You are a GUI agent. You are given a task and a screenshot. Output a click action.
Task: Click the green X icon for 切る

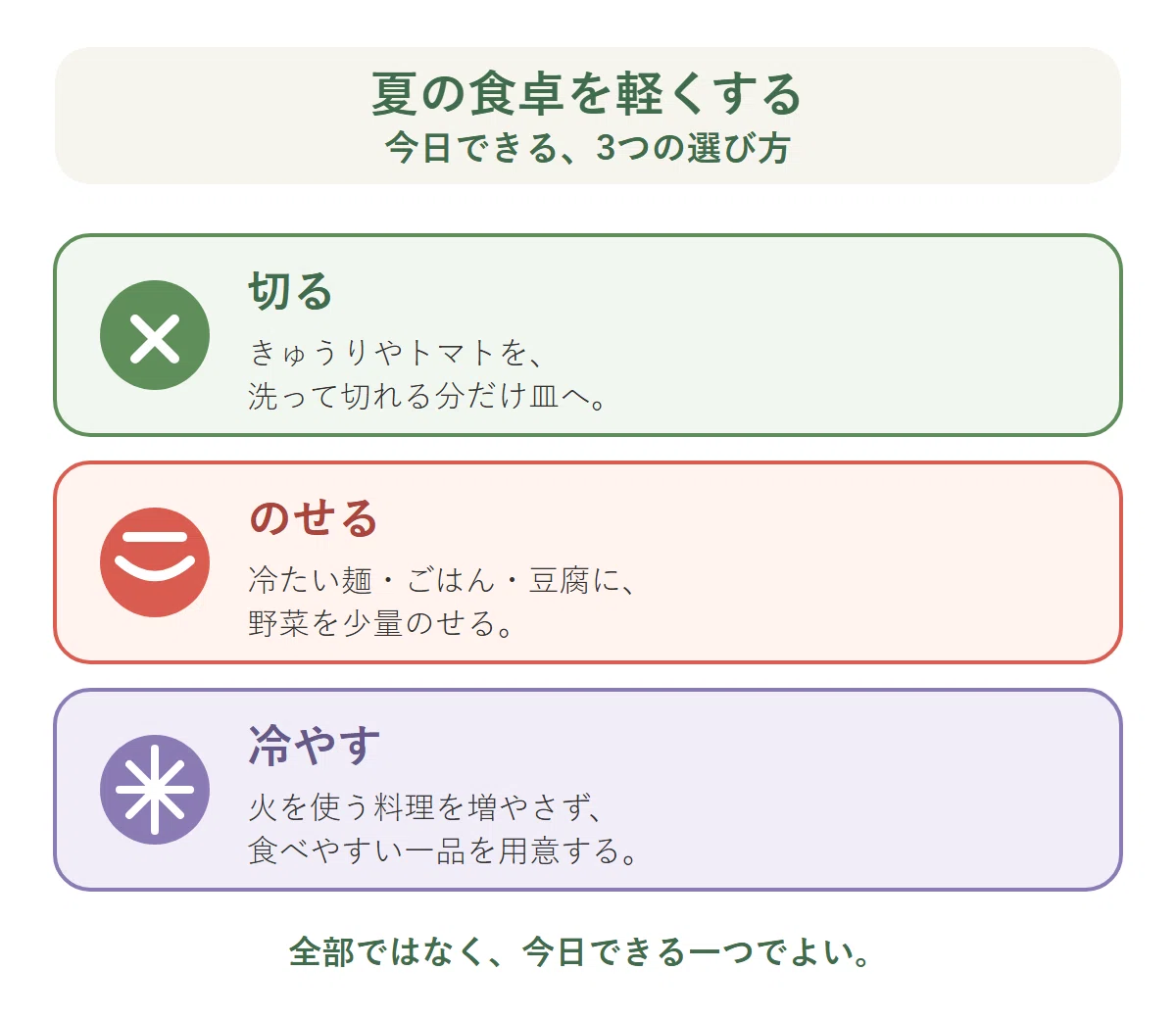(155, 335)
